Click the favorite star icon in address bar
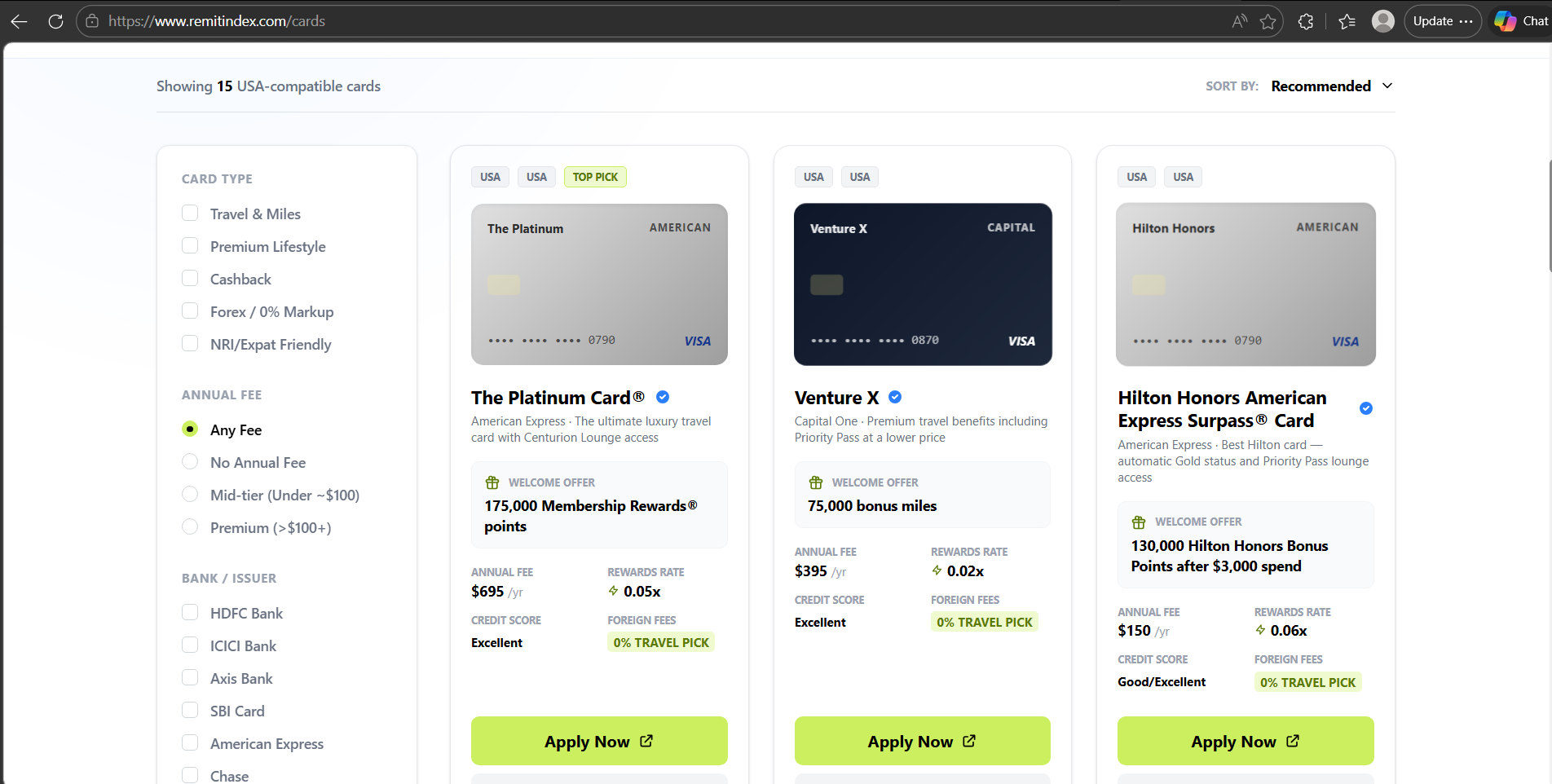 (1268, 21)
